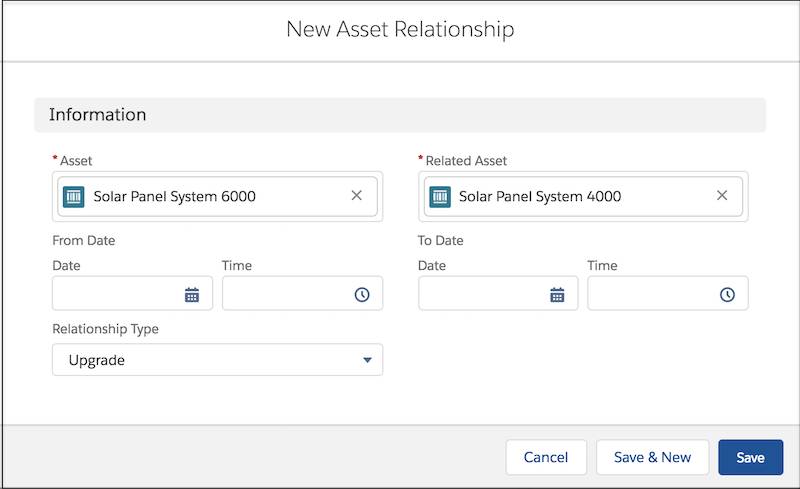The height and width of the screenshot is (489, 800).
Task: Click the Asset record icon for Solar Panel System 6000
Action: (74, 196)
